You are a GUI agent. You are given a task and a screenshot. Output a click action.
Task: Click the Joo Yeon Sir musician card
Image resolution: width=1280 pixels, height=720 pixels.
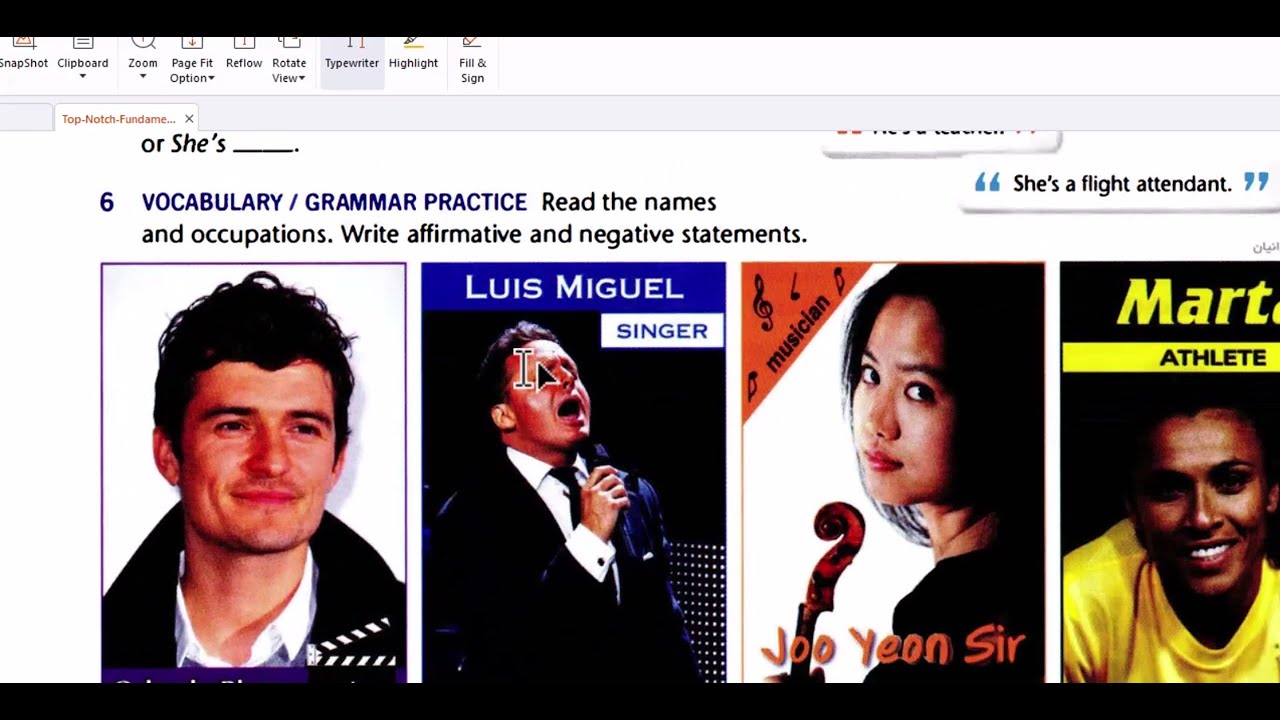[893, 472]
